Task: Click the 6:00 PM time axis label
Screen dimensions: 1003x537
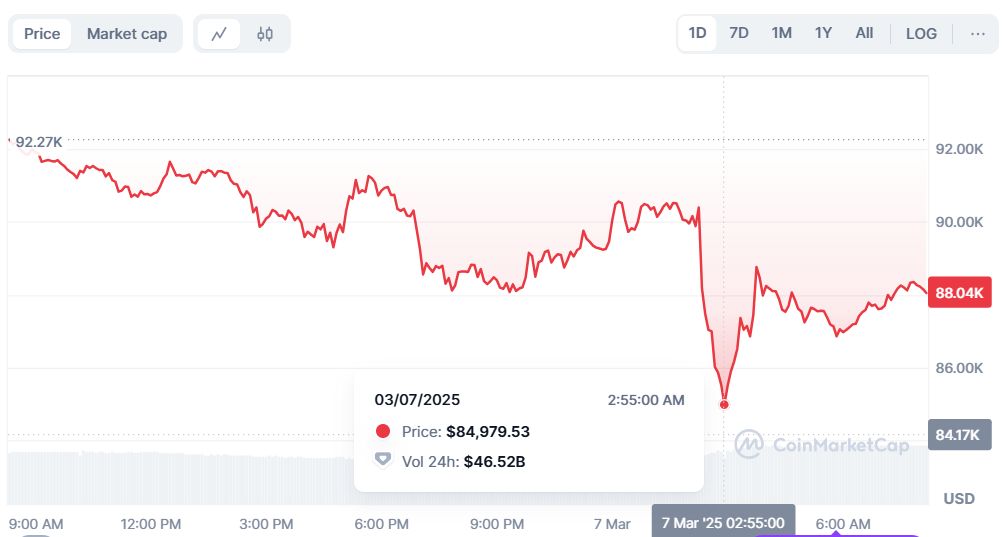Action: point(382,524)
